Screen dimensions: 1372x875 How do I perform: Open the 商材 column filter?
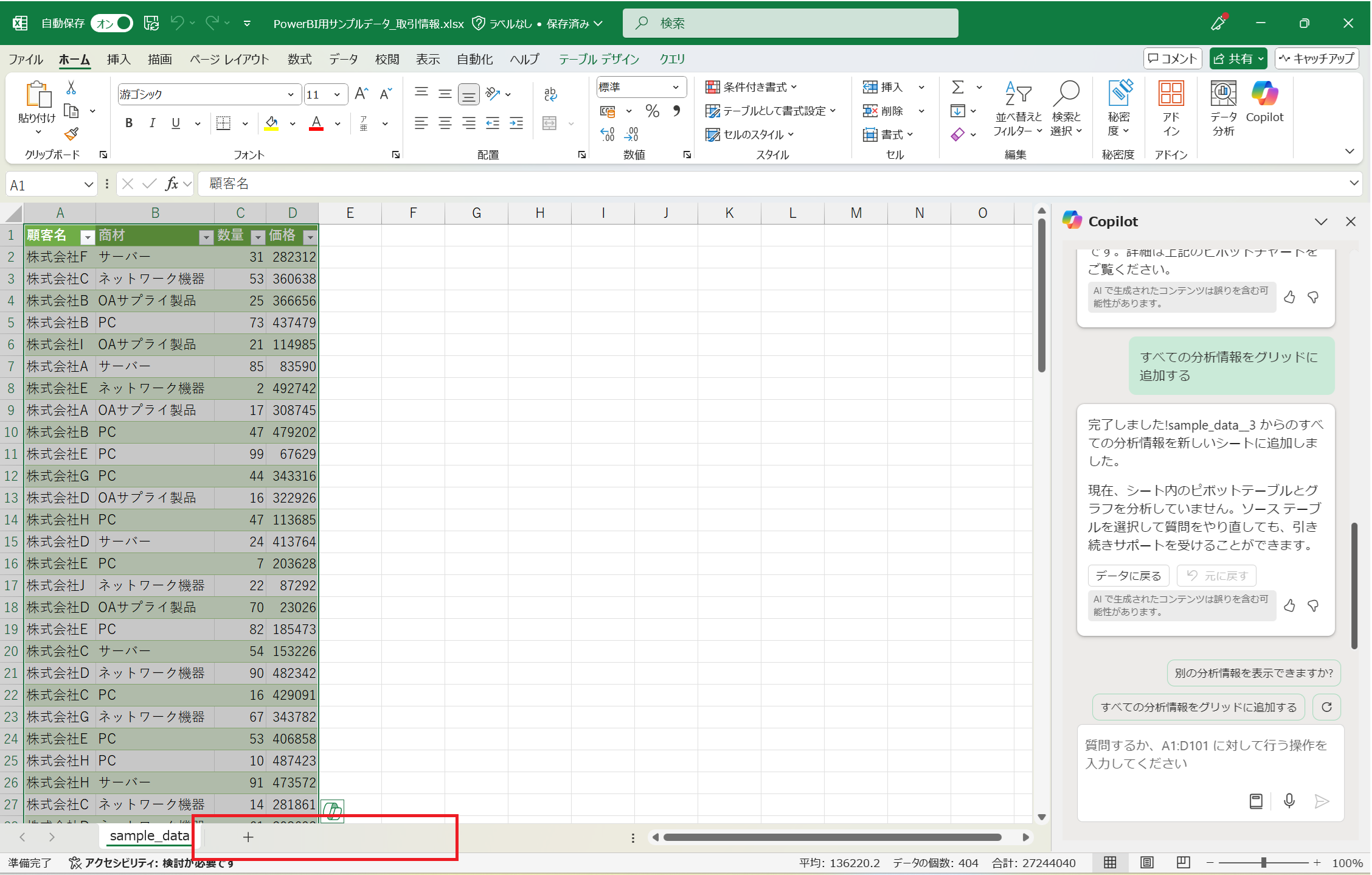coord(206,237)
